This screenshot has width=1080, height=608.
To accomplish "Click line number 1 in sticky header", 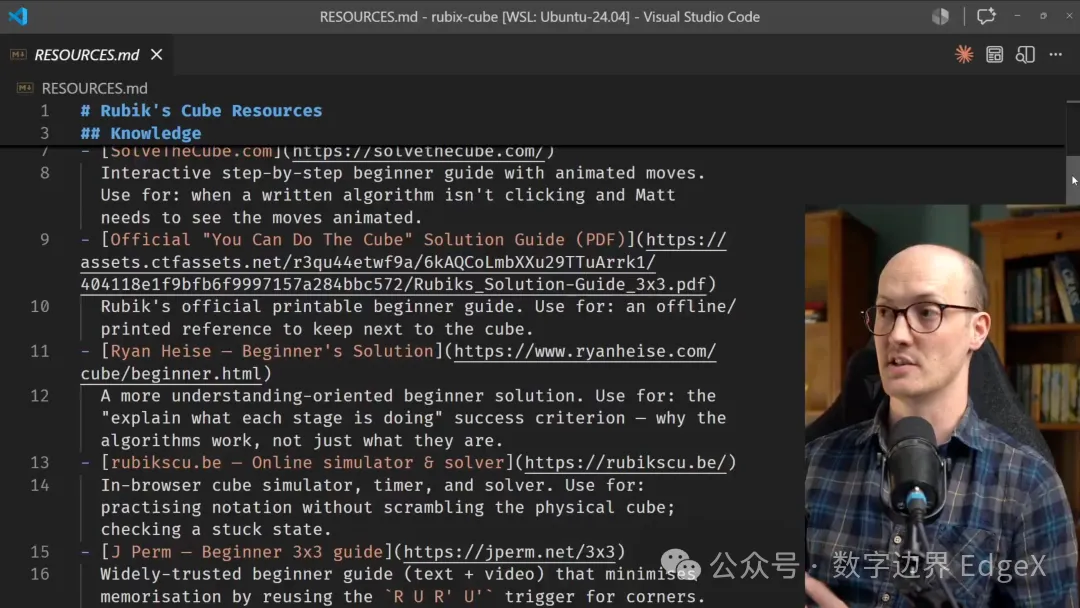I will tap(44, 111).
